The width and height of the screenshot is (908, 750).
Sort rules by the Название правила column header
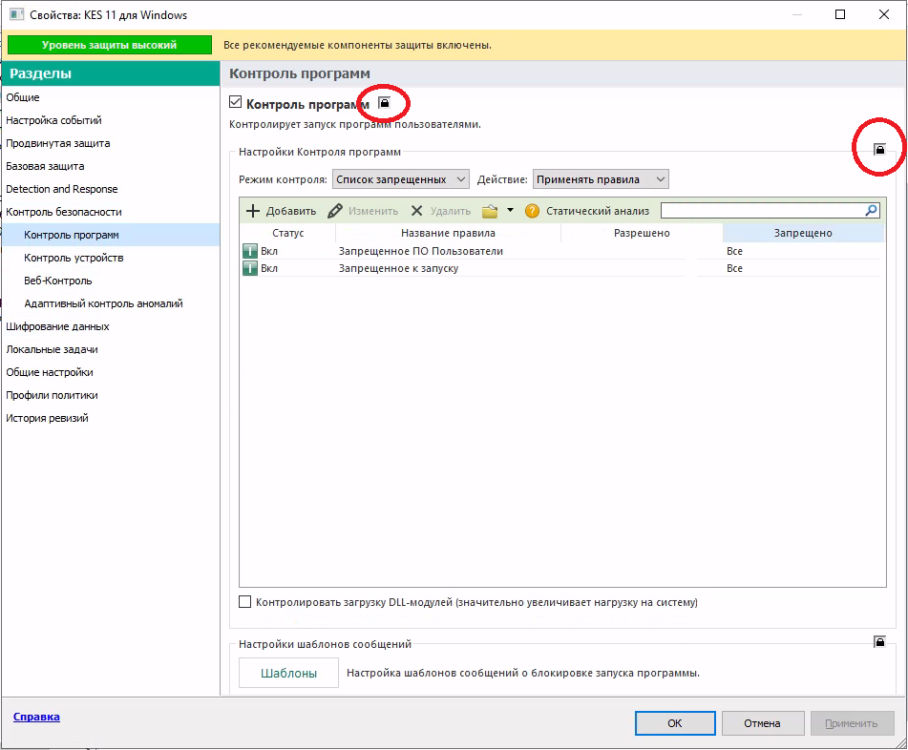[x=445, y=233]
